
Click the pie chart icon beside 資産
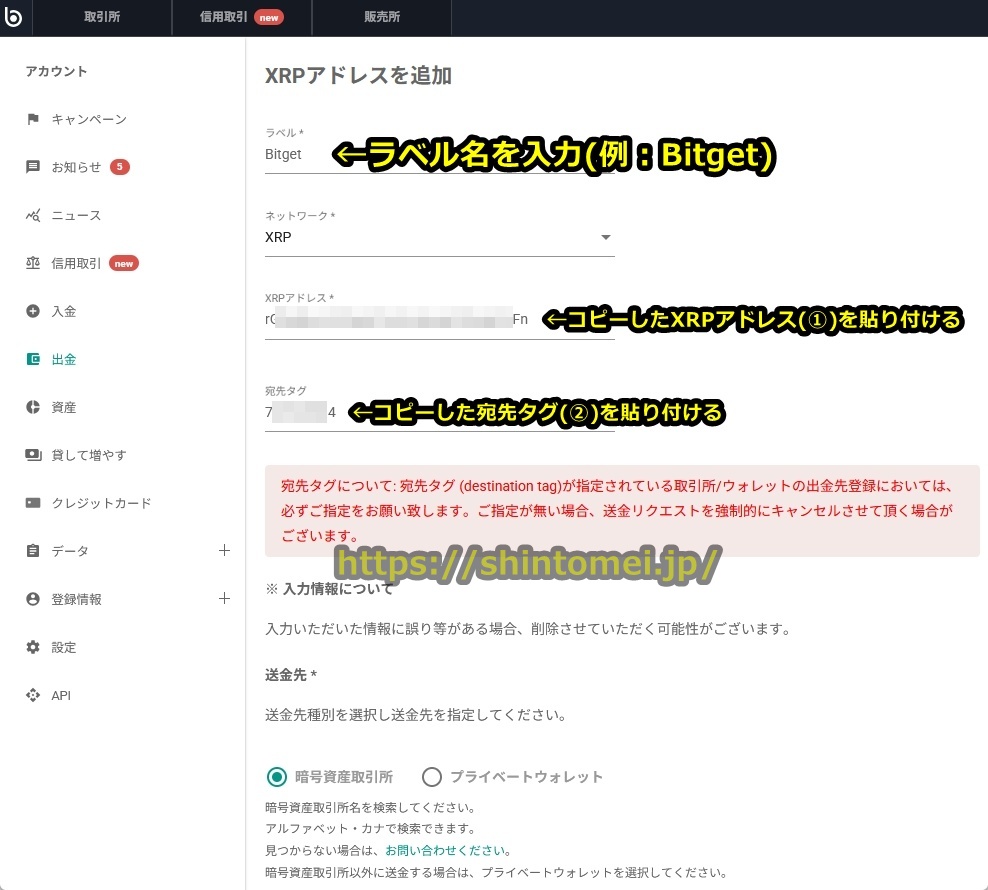coord(33,407)
